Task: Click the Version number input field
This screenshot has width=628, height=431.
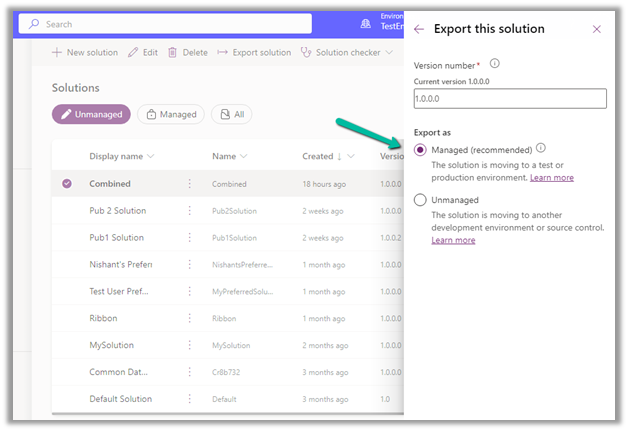Action: 510,98
